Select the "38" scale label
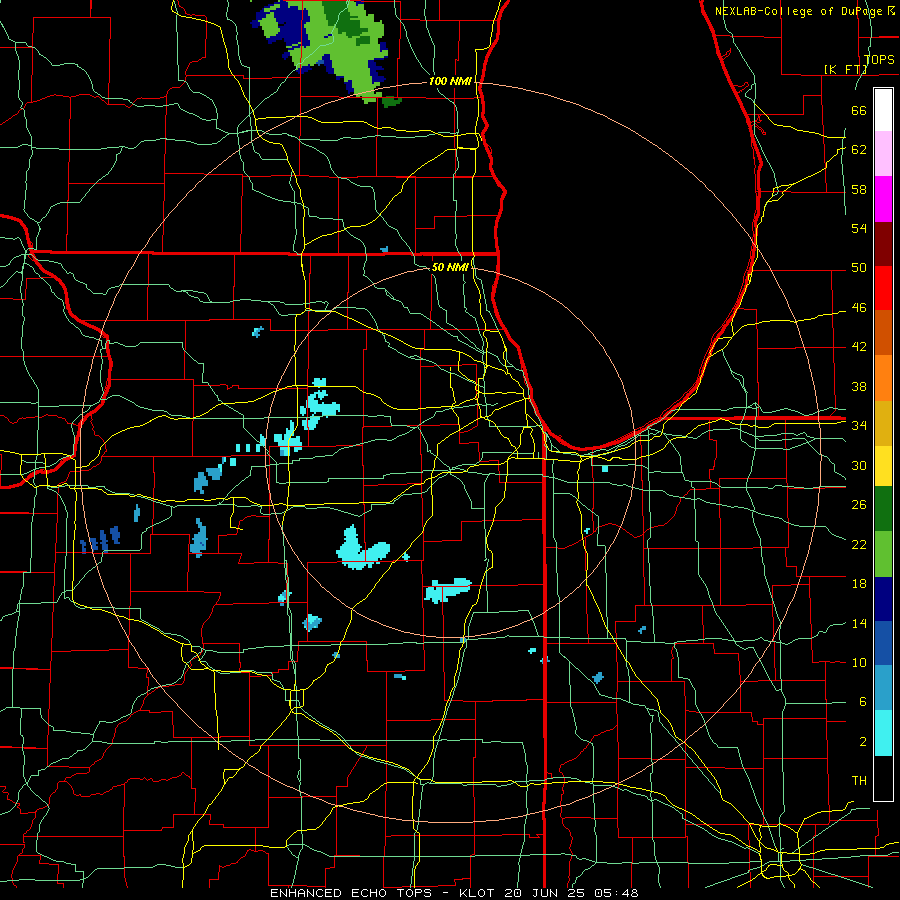This screenshot has width=900, height=900. click(859, 386)
